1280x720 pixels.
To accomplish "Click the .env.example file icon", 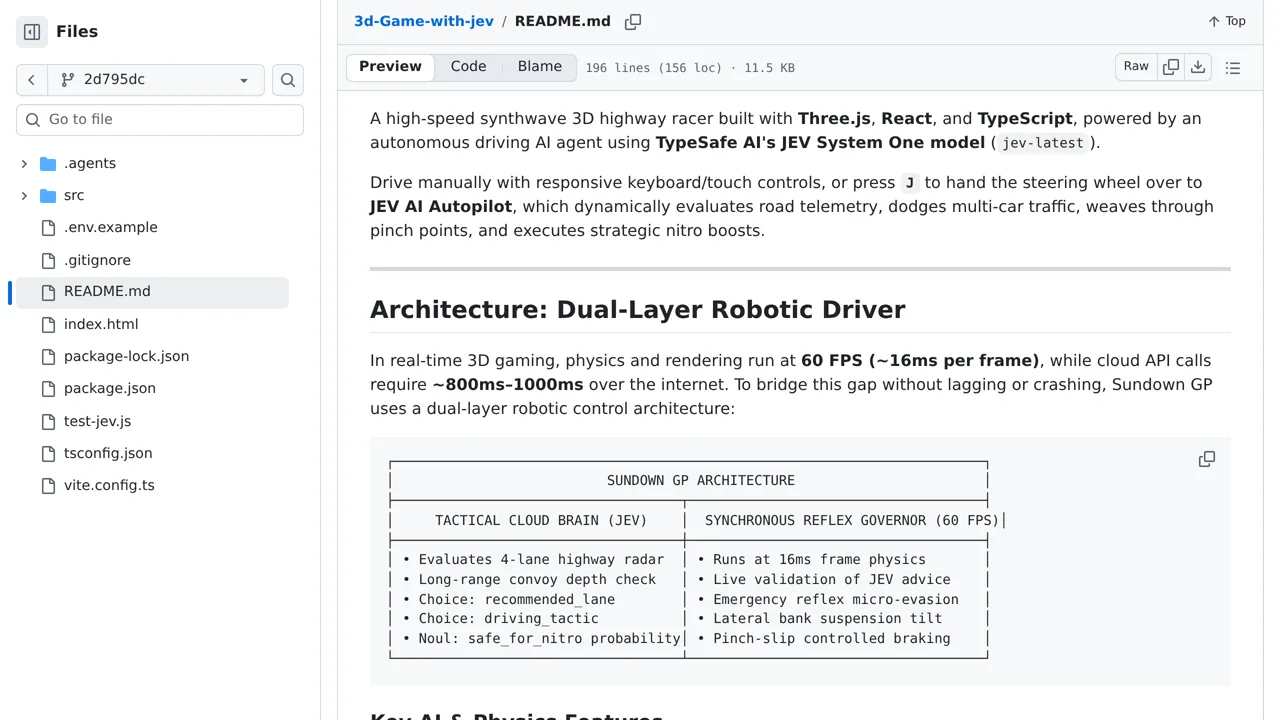I will (x=48, y=228).
